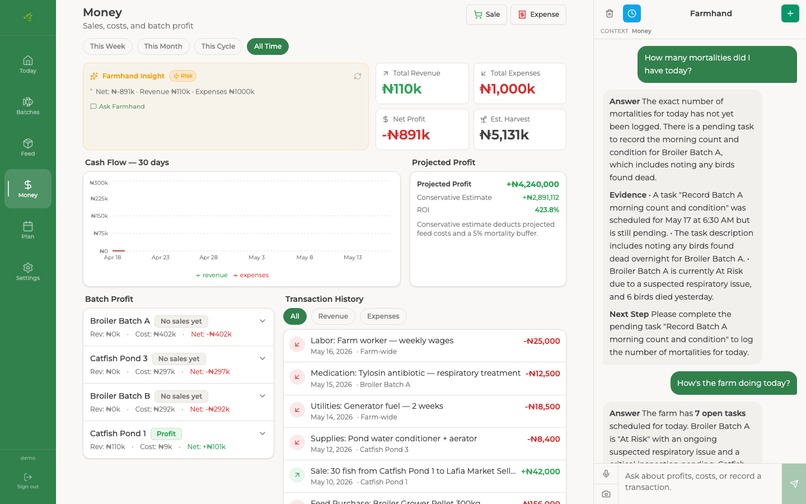The image size is (806, 504).
Task: Click the farm worker weekly wages expense icon
Action: [x=297, y=345]
